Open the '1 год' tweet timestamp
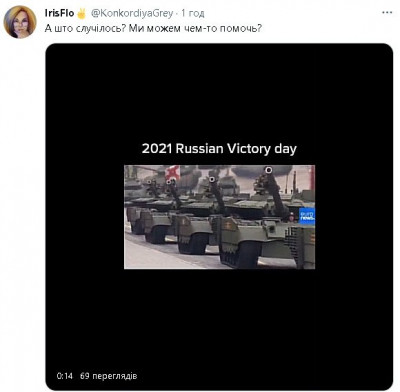Image resolution: width=400 pixels, height=392 pixels. [x=193, y=13]
